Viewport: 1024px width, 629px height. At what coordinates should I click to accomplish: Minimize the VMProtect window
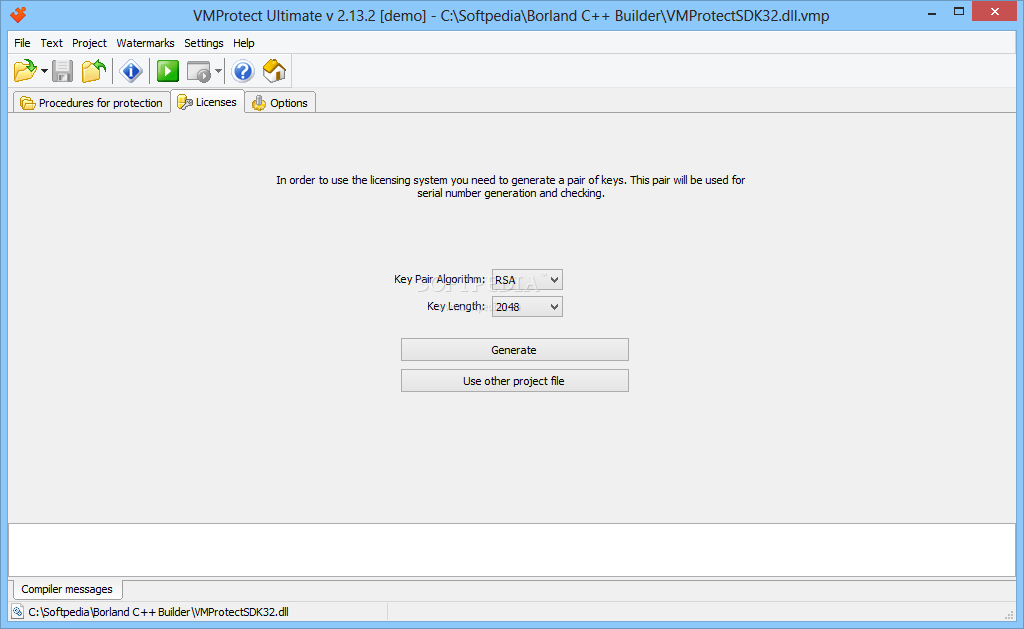932,13
